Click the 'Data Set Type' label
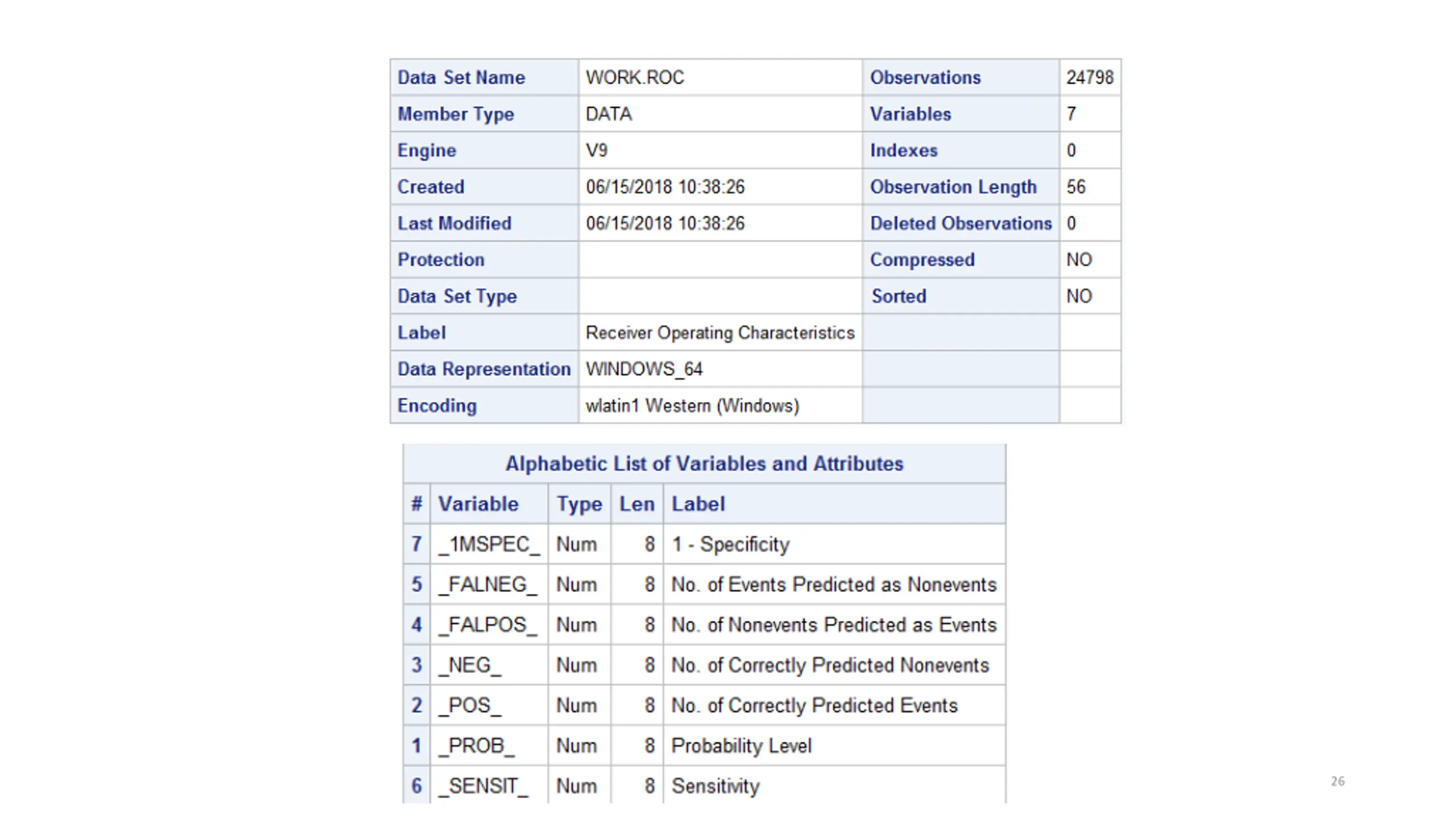Screen dimensions: 1456x819 tap(457, 296)
